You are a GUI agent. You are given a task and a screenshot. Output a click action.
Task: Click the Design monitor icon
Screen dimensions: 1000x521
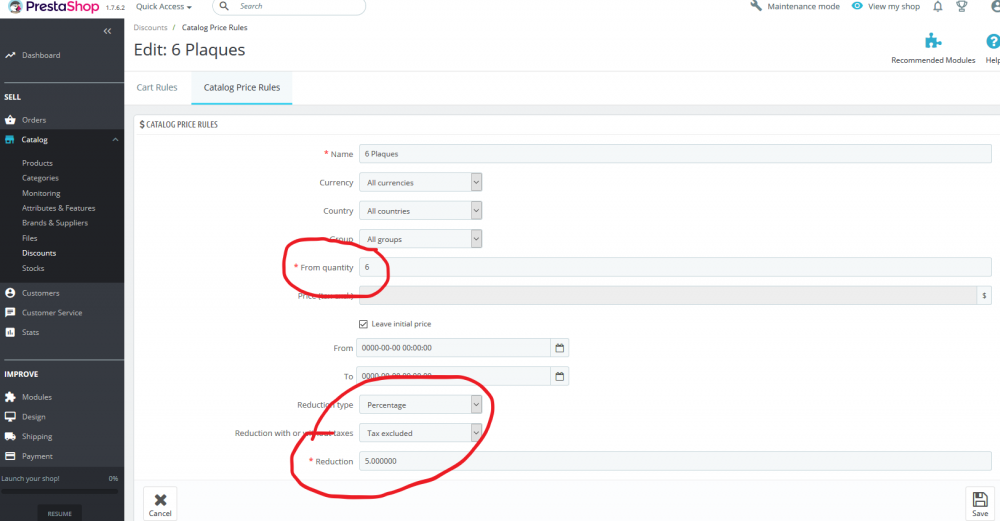tap(10, 416)
